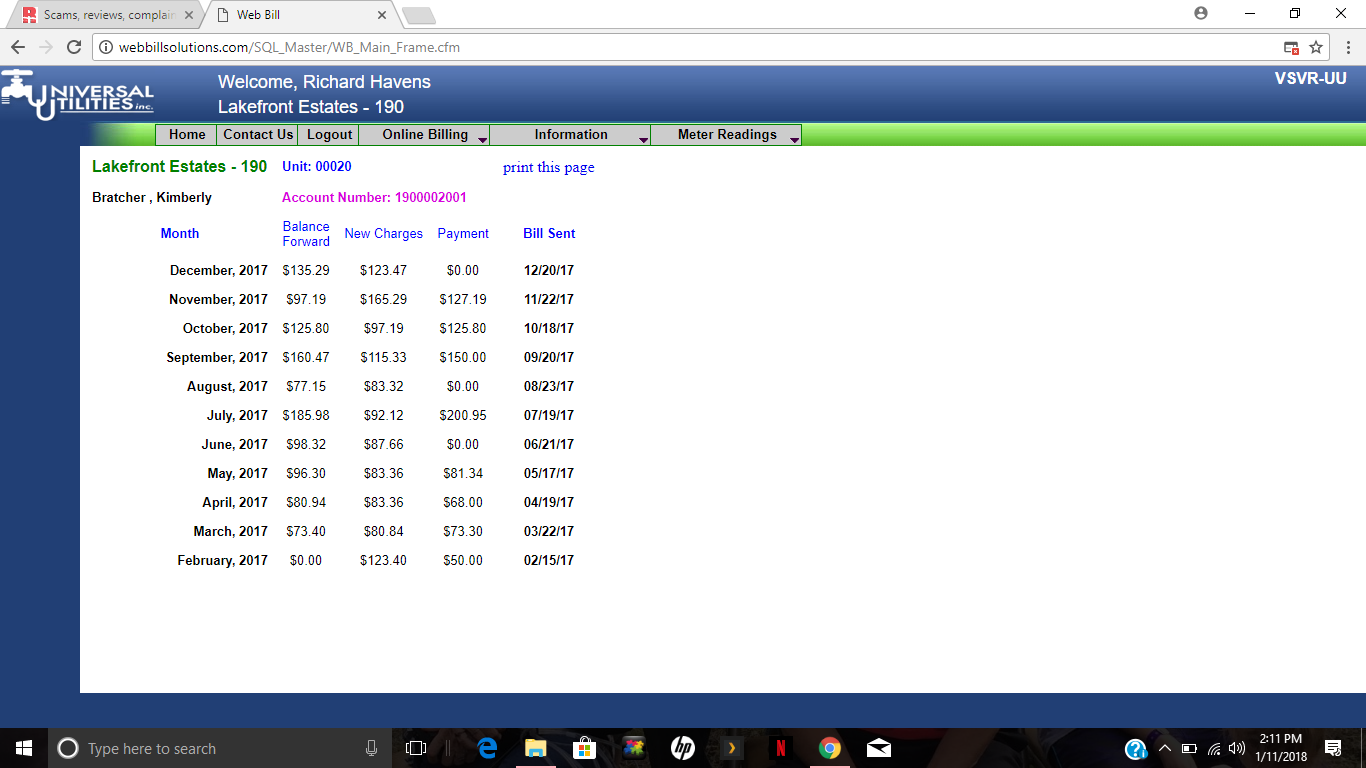Click the November, 2017 row label
1366x768 pixels.
(218, 299)
